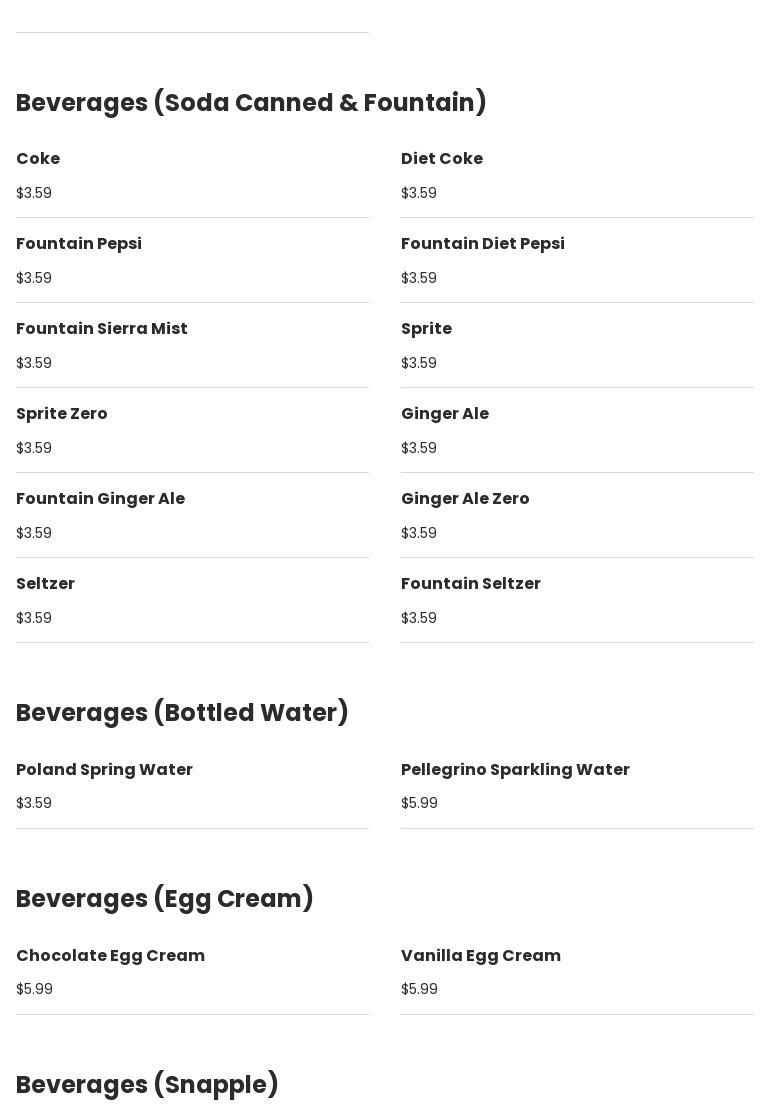Image resolution: width=770 pixels, height=1117 pixels.
Task: Click the Beverages (Soda Canned & Fountain) heading
Action: [x=251, y=103]
